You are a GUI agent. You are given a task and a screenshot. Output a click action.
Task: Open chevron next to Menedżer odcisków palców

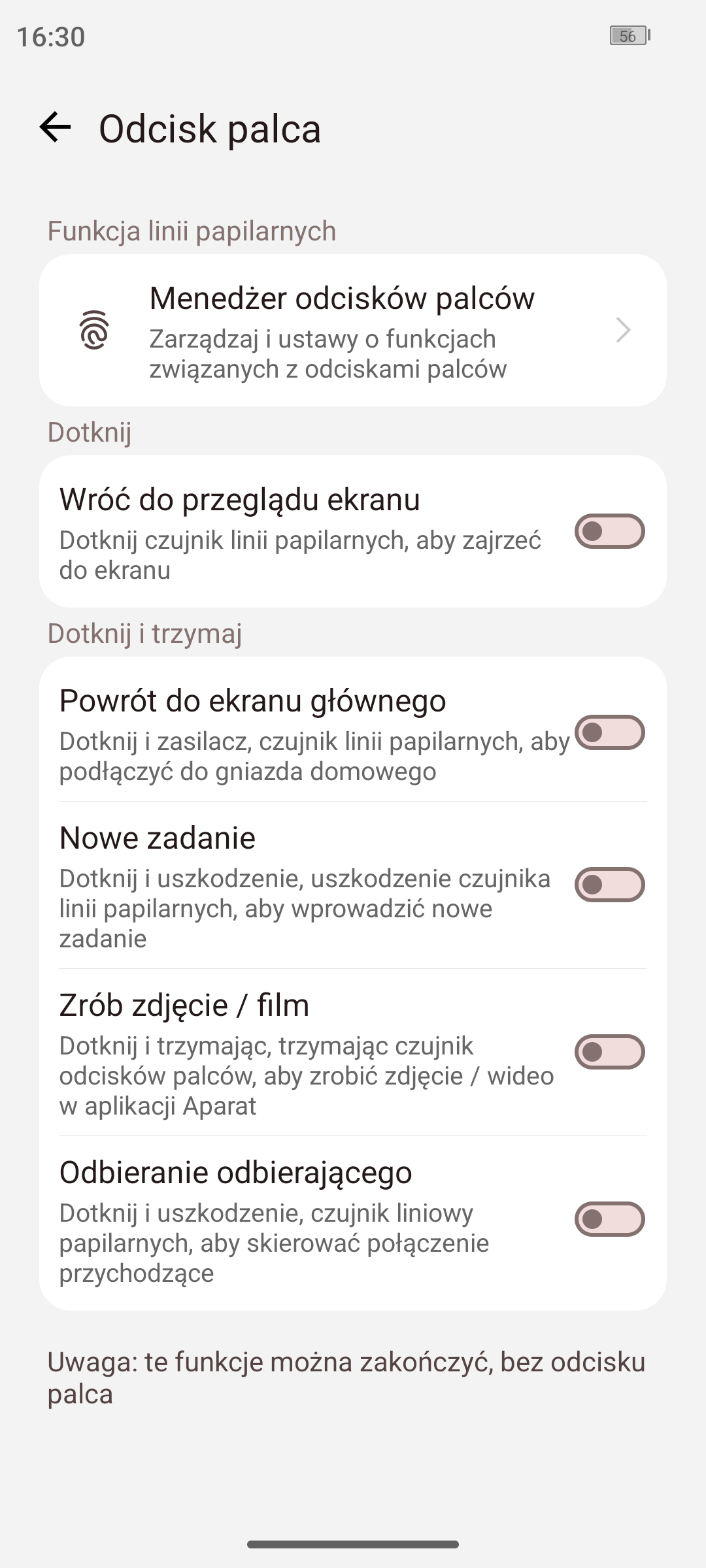[x=623, y=330]
